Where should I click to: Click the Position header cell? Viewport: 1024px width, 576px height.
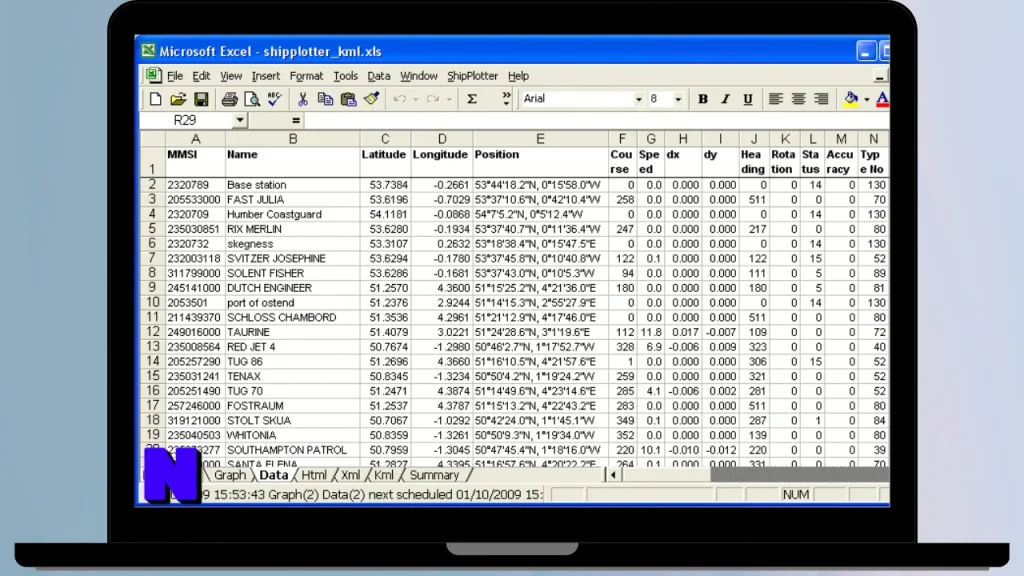pyautogui.click(x=540, y=161)
